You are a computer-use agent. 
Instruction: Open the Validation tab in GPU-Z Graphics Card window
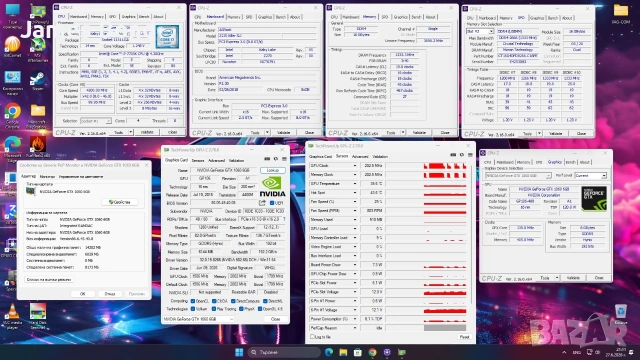236,160
